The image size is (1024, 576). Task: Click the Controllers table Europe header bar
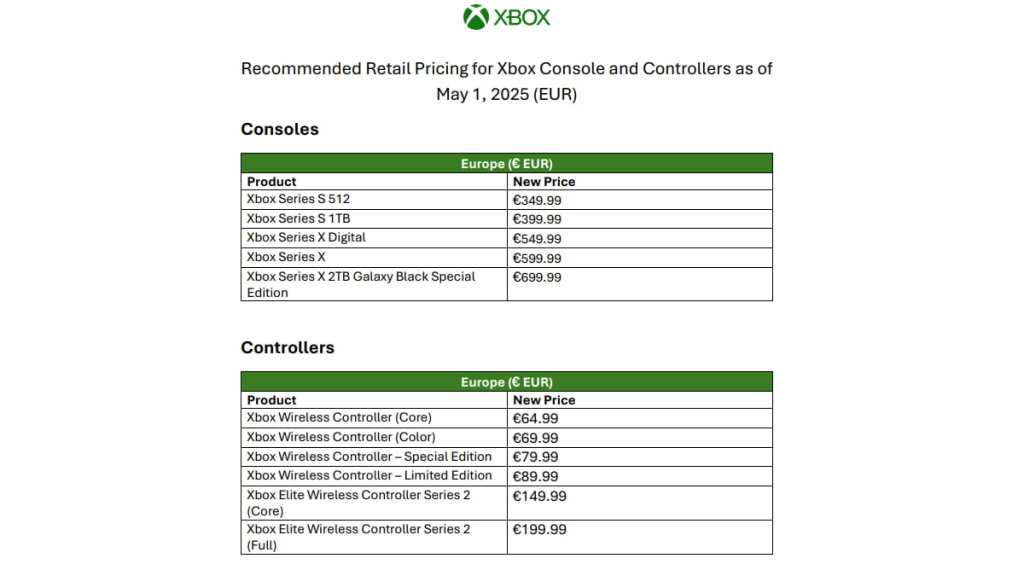tap(506, 382)
